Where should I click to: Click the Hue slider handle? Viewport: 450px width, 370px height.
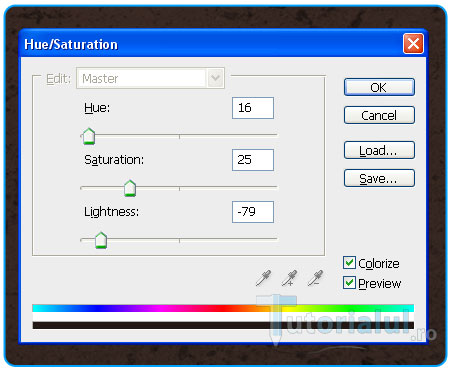pyautogui.click(x=89, y=136)
